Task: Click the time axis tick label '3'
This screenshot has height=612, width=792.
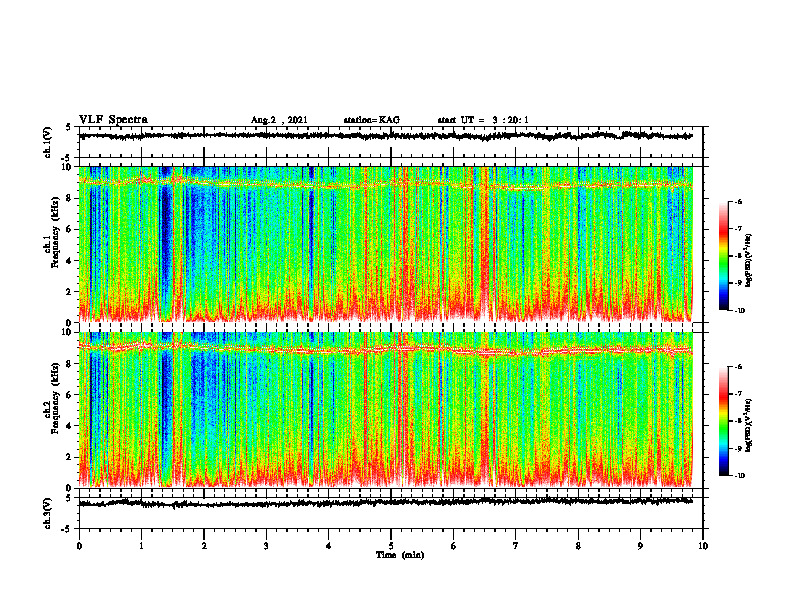Action: click(266, 546)
